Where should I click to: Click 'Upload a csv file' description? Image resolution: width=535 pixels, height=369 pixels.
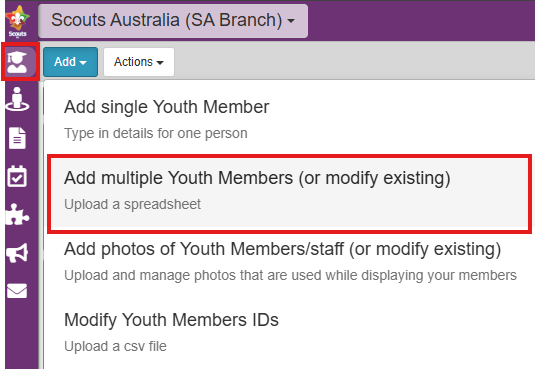click(x=115, y=346)
